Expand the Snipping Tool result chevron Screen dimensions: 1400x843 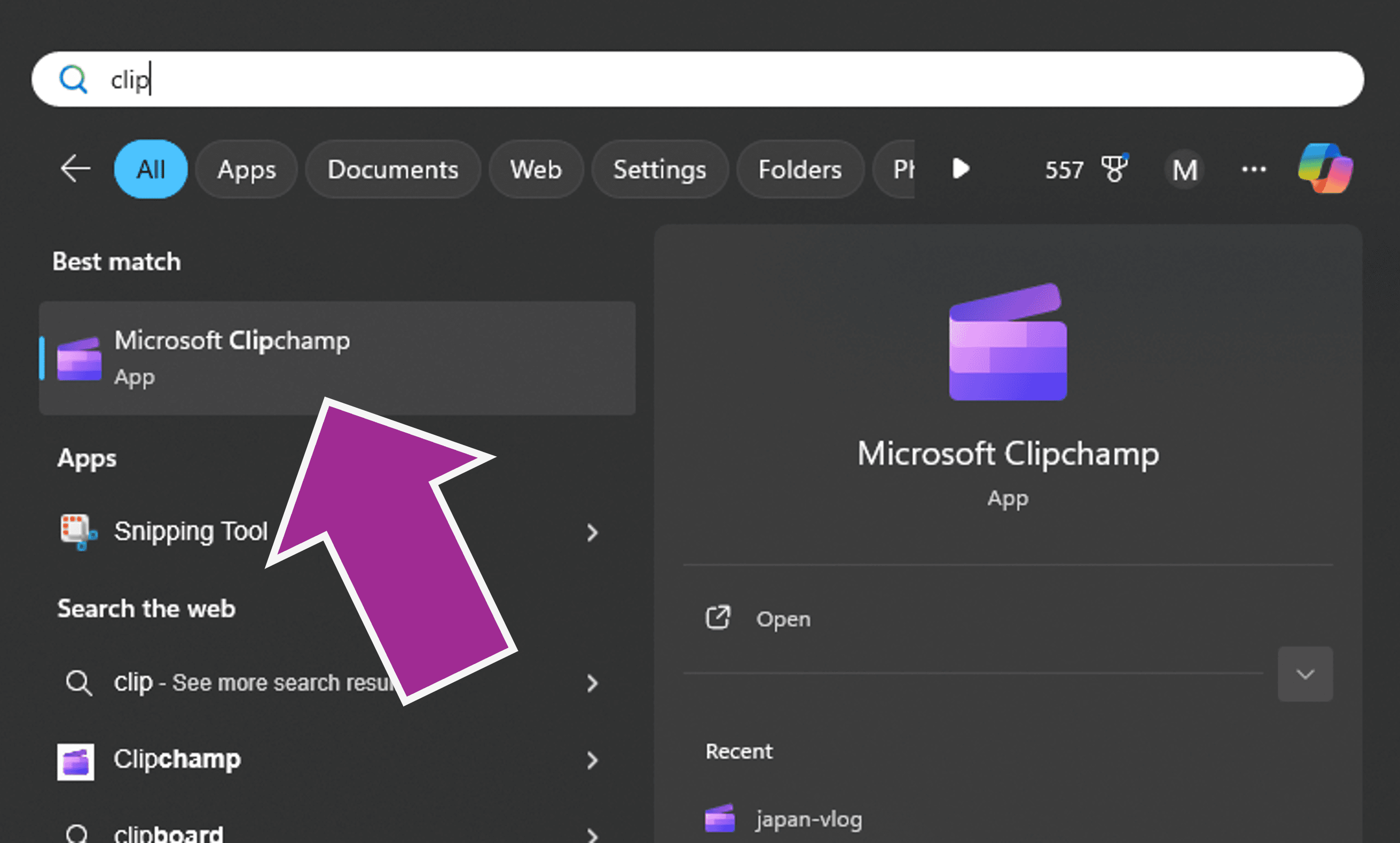point(593,532)
